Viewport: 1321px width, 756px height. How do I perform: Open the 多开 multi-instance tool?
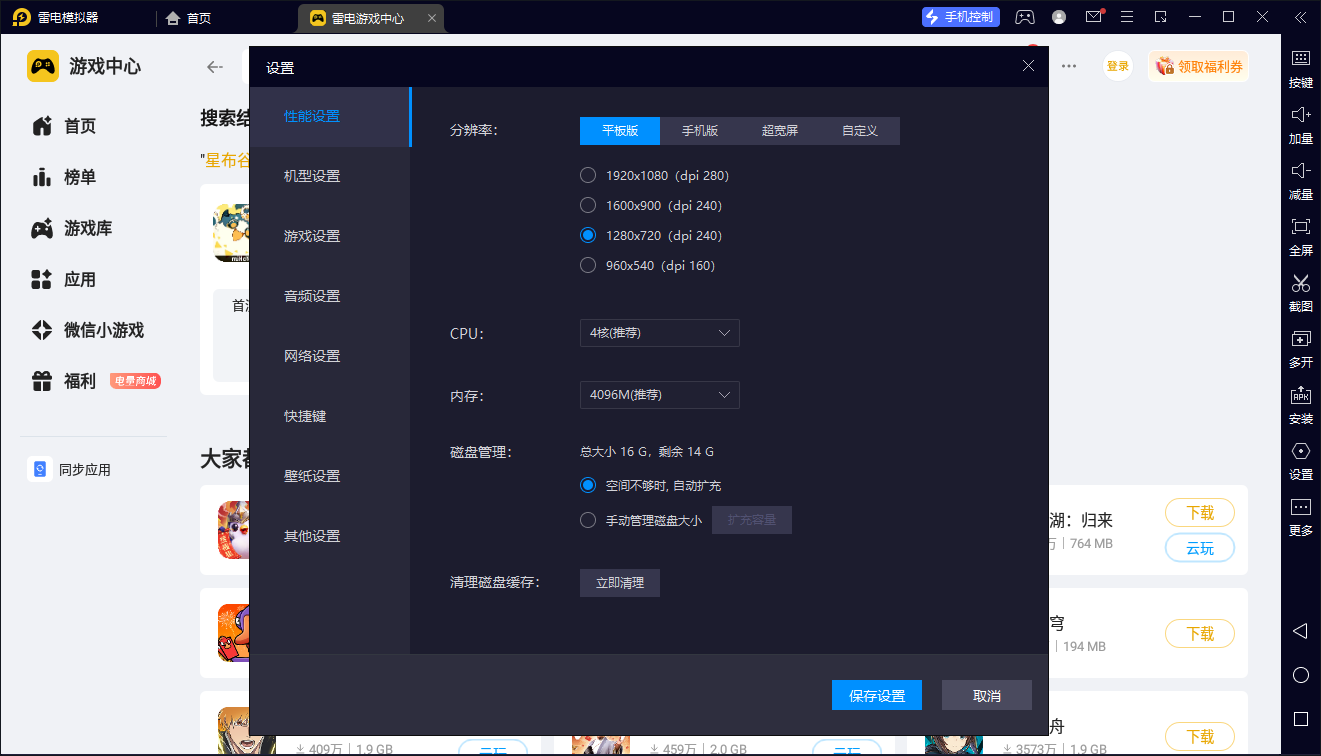click(1300, 349)
